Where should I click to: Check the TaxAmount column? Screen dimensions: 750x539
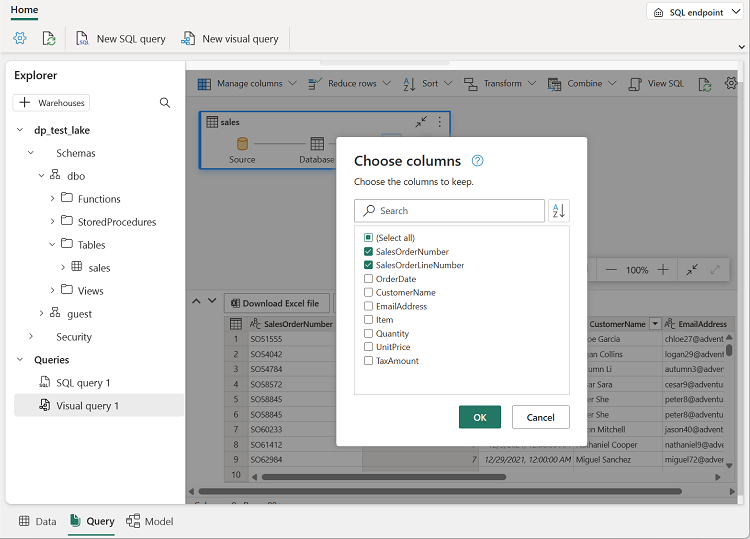click(x=368, y=361)
